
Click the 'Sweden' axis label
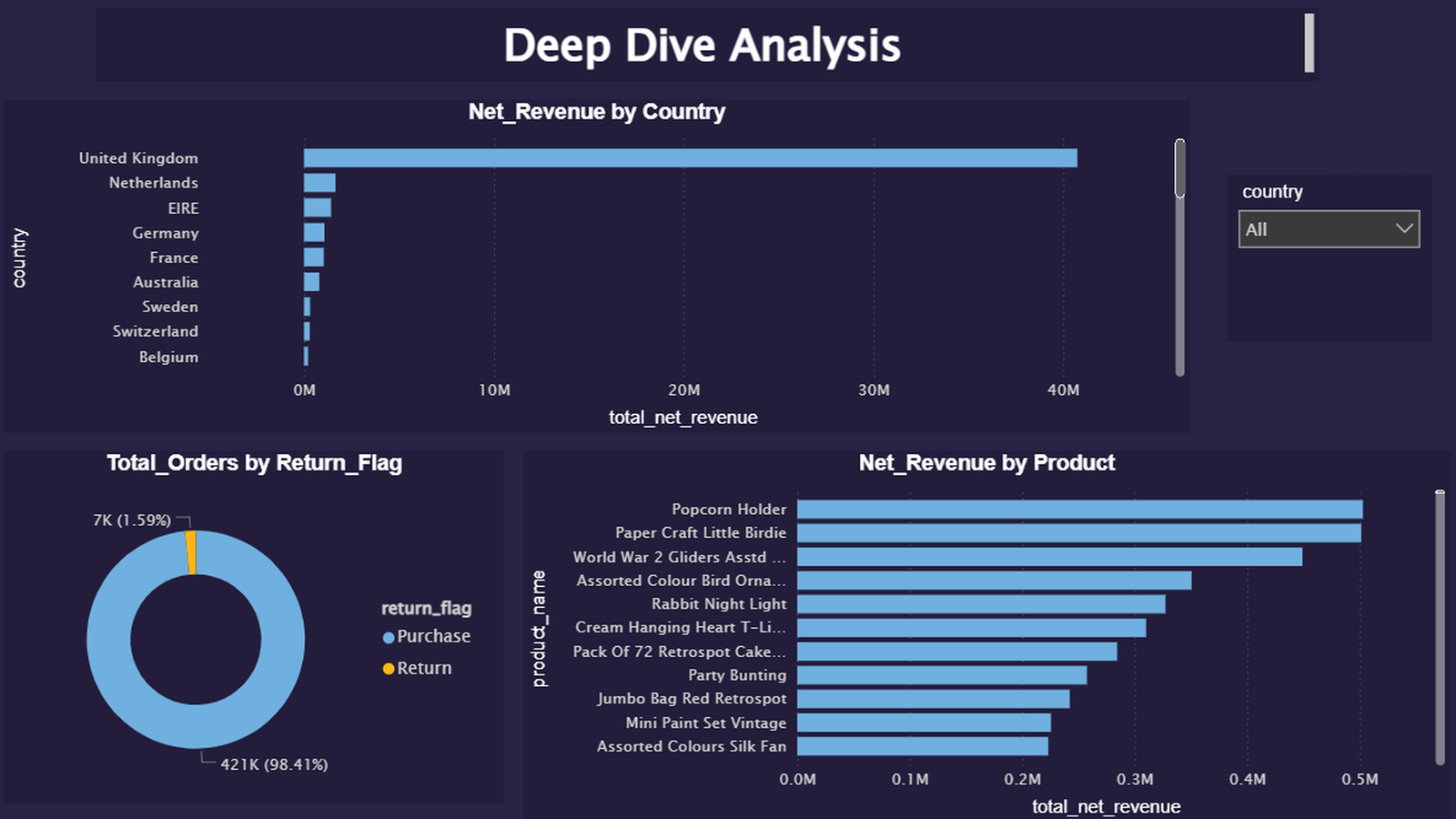point(170,307)
